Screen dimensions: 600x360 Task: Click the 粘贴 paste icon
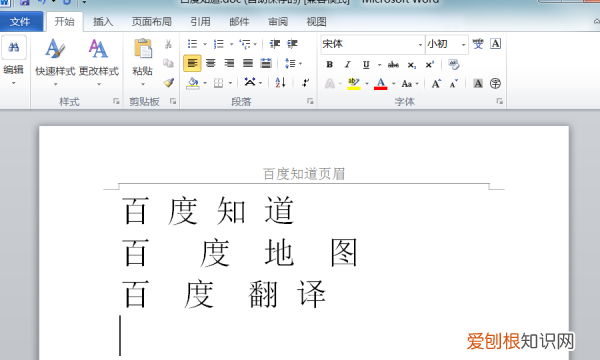(x=143, y=49)
